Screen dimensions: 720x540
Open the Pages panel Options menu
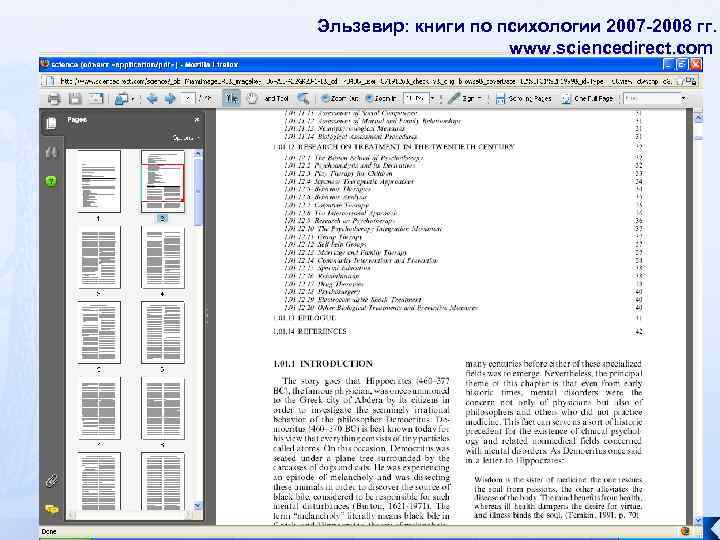(186, 138)
